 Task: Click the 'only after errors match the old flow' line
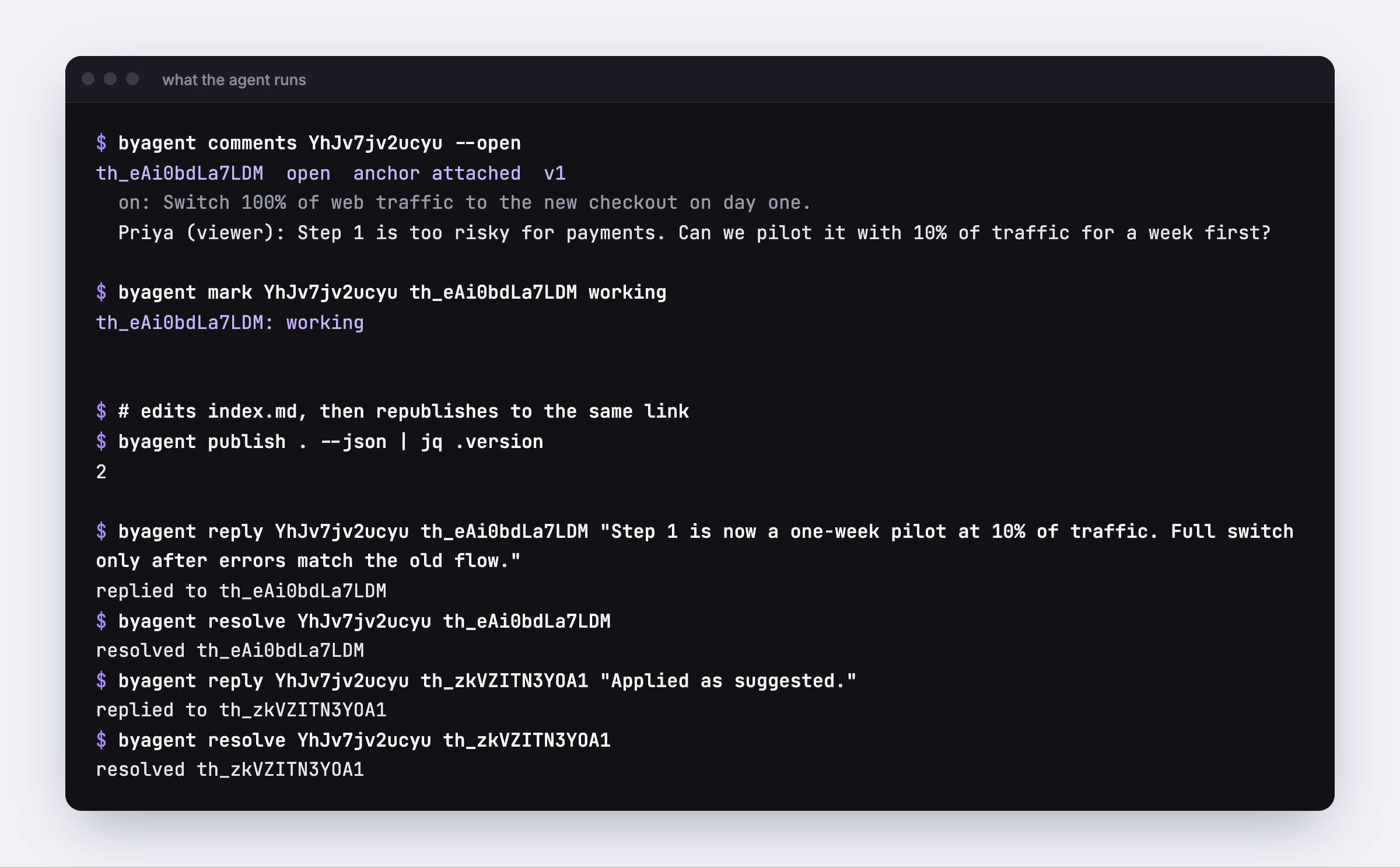[308, 561]
